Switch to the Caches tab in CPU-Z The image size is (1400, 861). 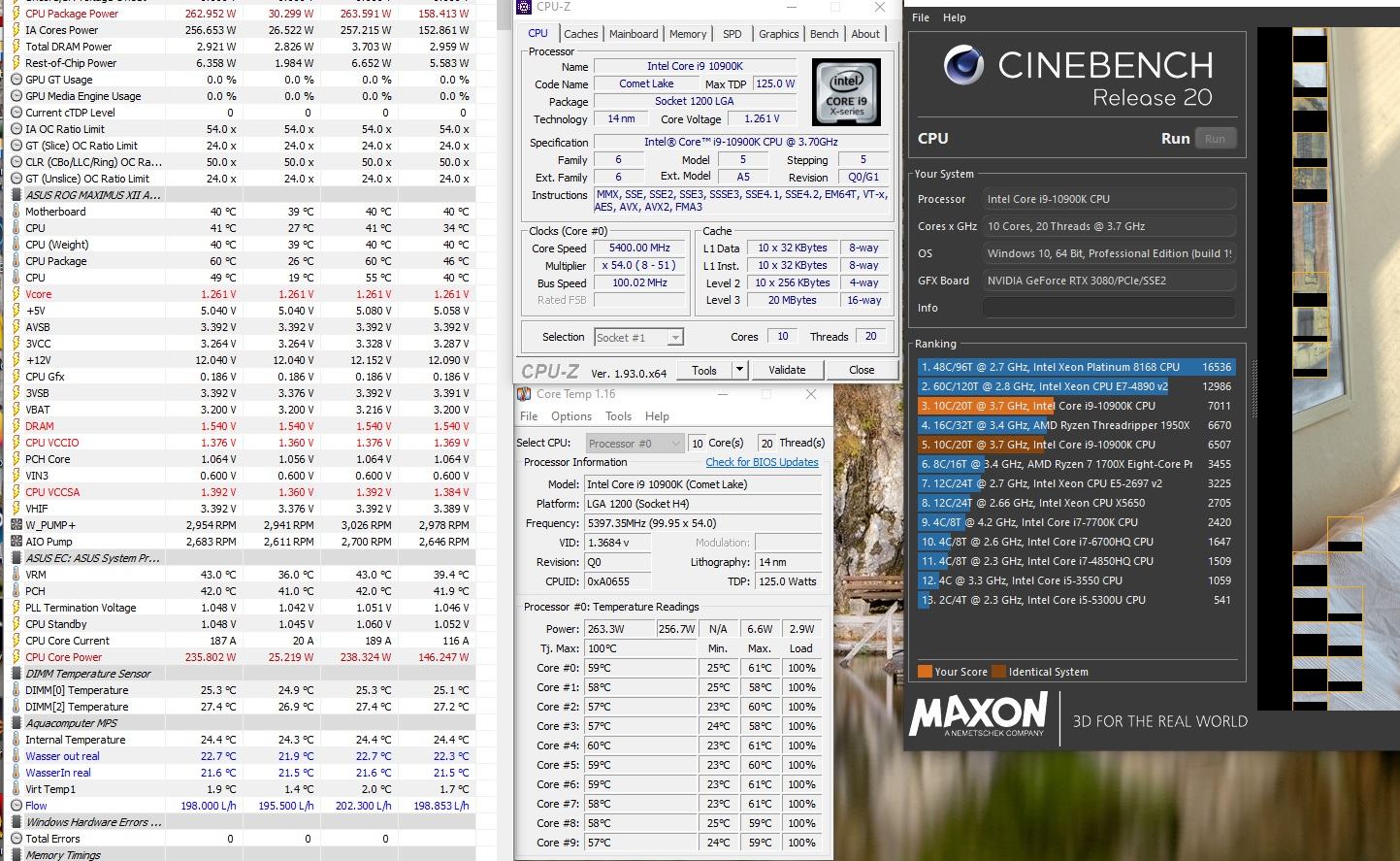[x=580, y=34]
